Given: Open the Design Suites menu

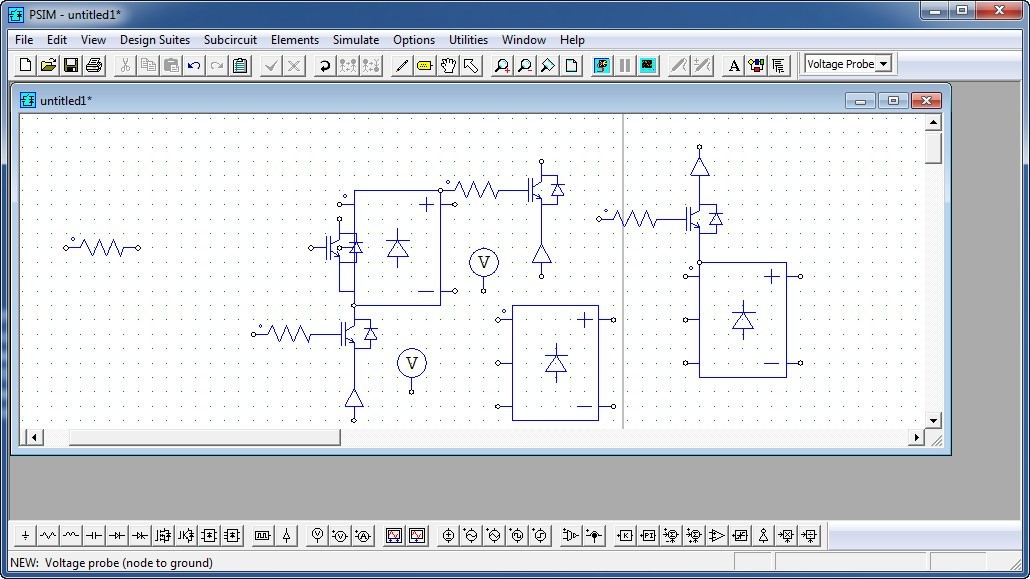Looking at the screenshot, I should [154, 40].
